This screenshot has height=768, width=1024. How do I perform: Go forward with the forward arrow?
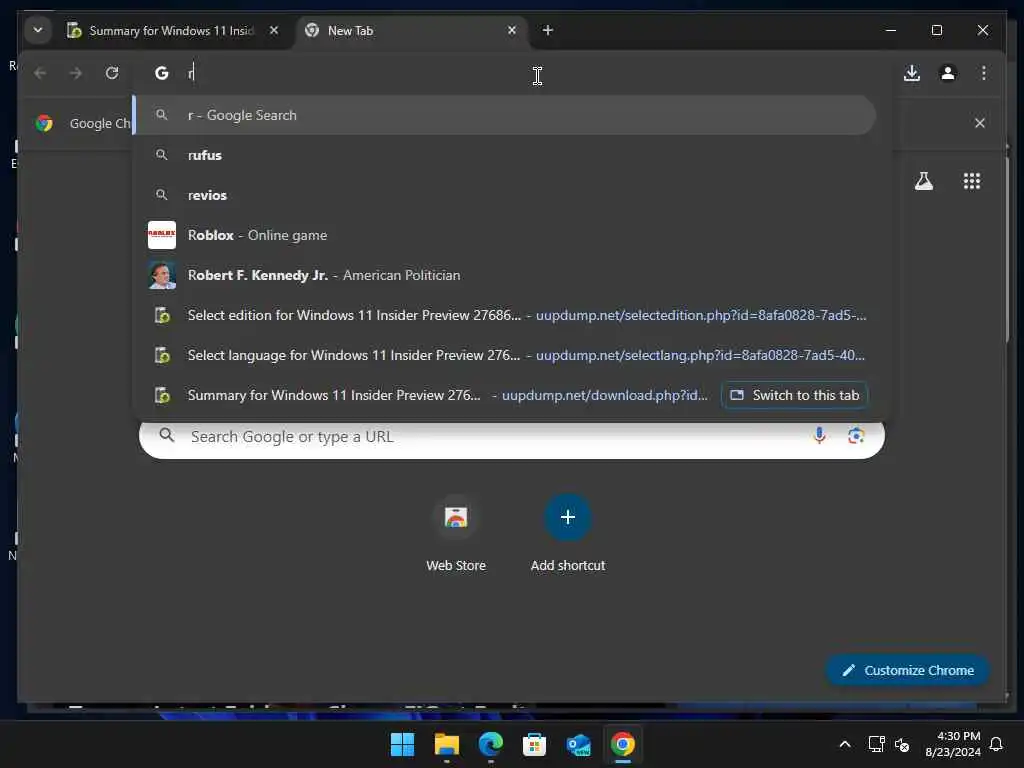(x=76, y=73)
